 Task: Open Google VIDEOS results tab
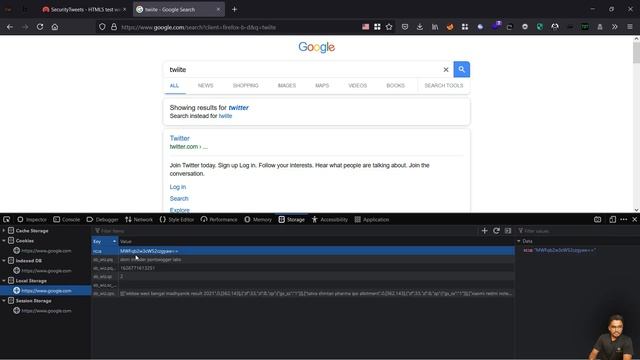tap(358, 86)
